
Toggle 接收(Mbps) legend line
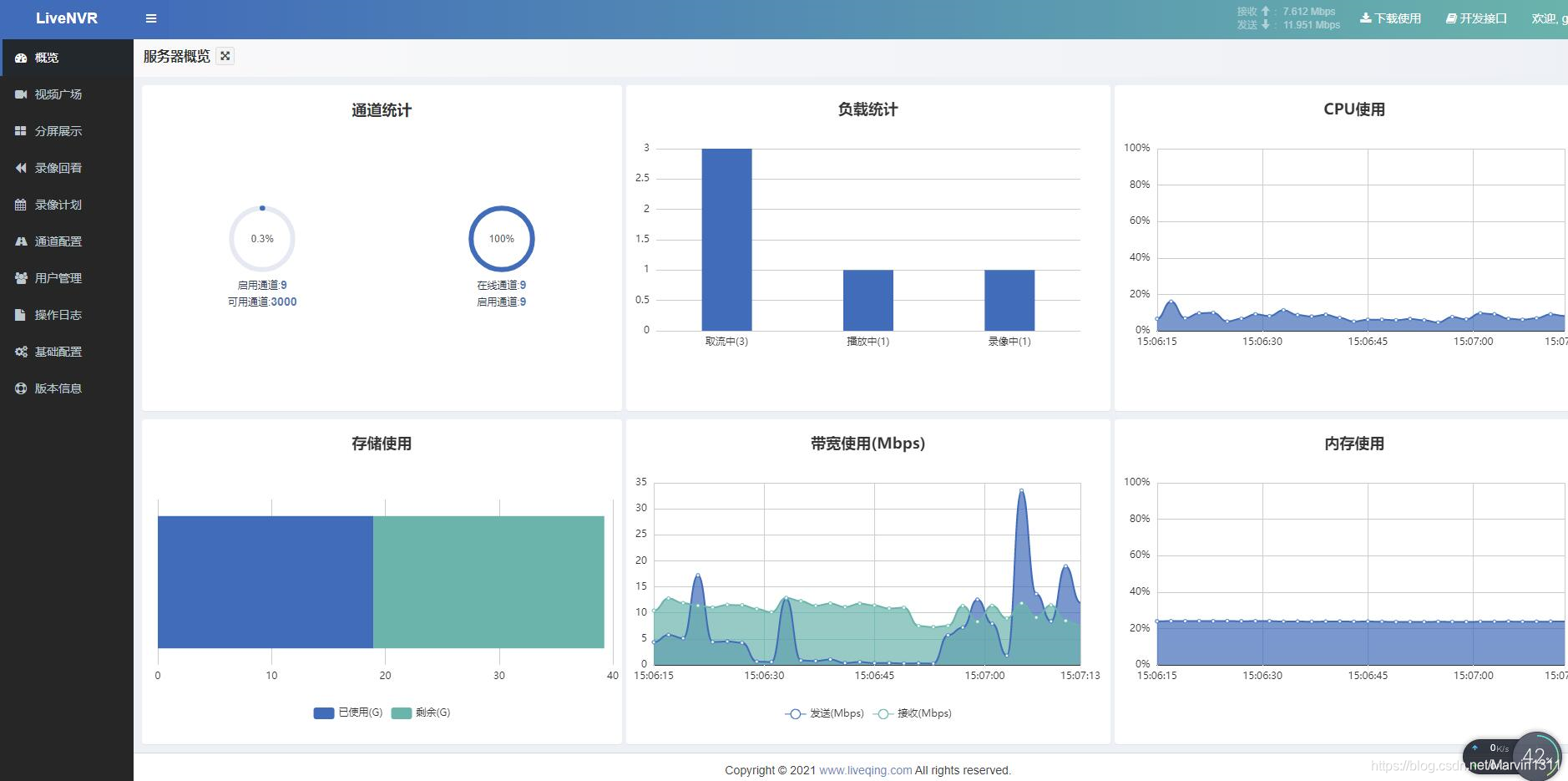[912, 713]
